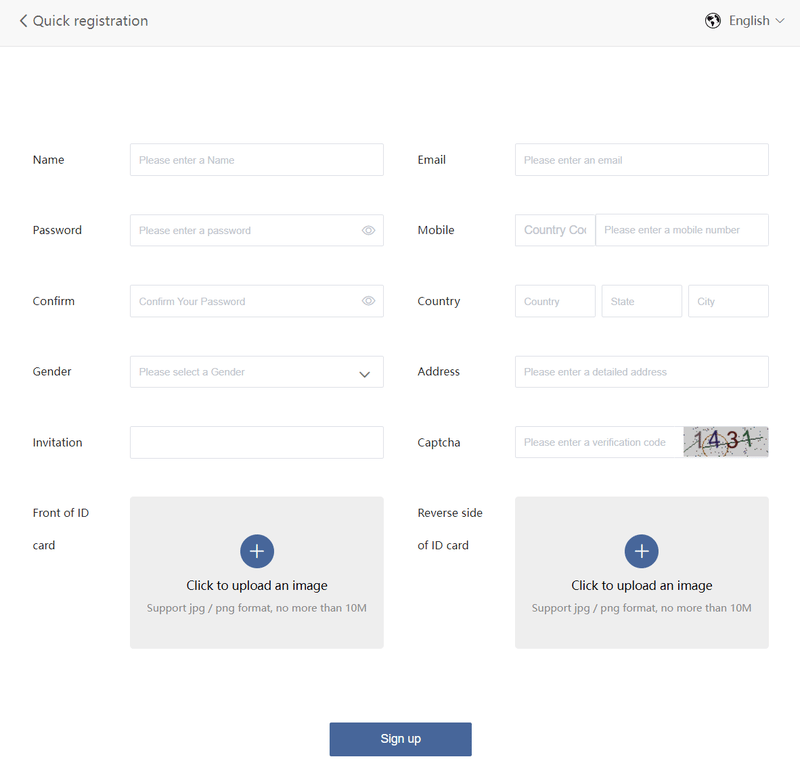
Task: Click the globe language icon
Action: 713,21
